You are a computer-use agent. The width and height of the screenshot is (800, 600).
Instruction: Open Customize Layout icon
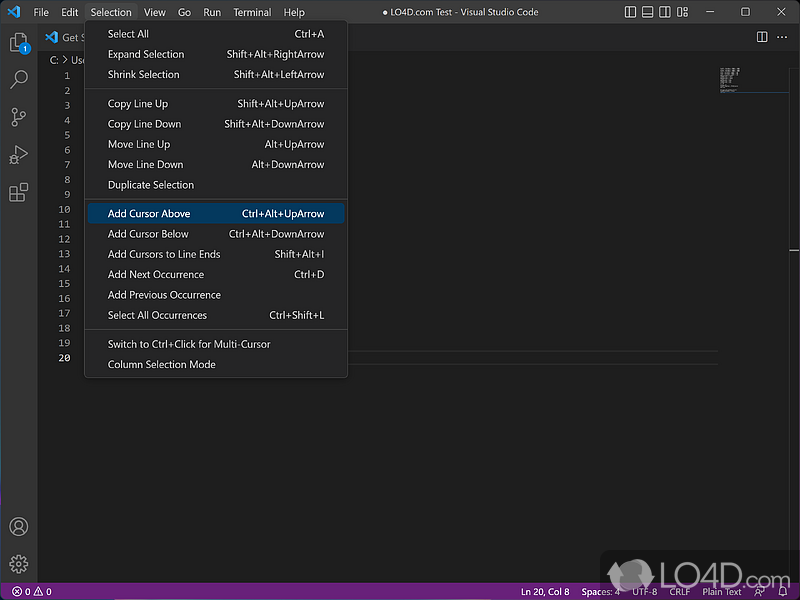pos(683,12)
